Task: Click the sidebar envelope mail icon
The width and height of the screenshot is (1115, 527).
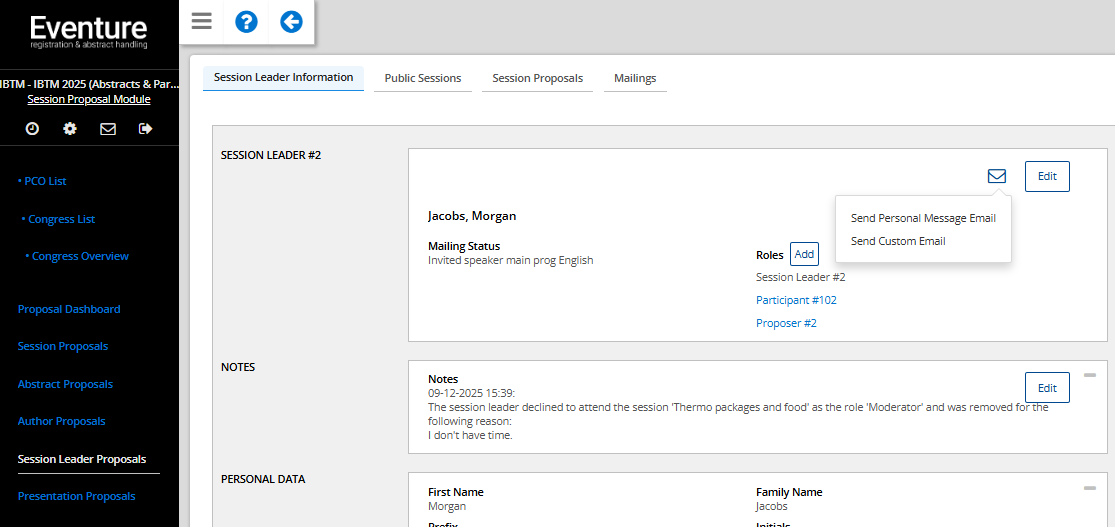Action: [108, 128]
